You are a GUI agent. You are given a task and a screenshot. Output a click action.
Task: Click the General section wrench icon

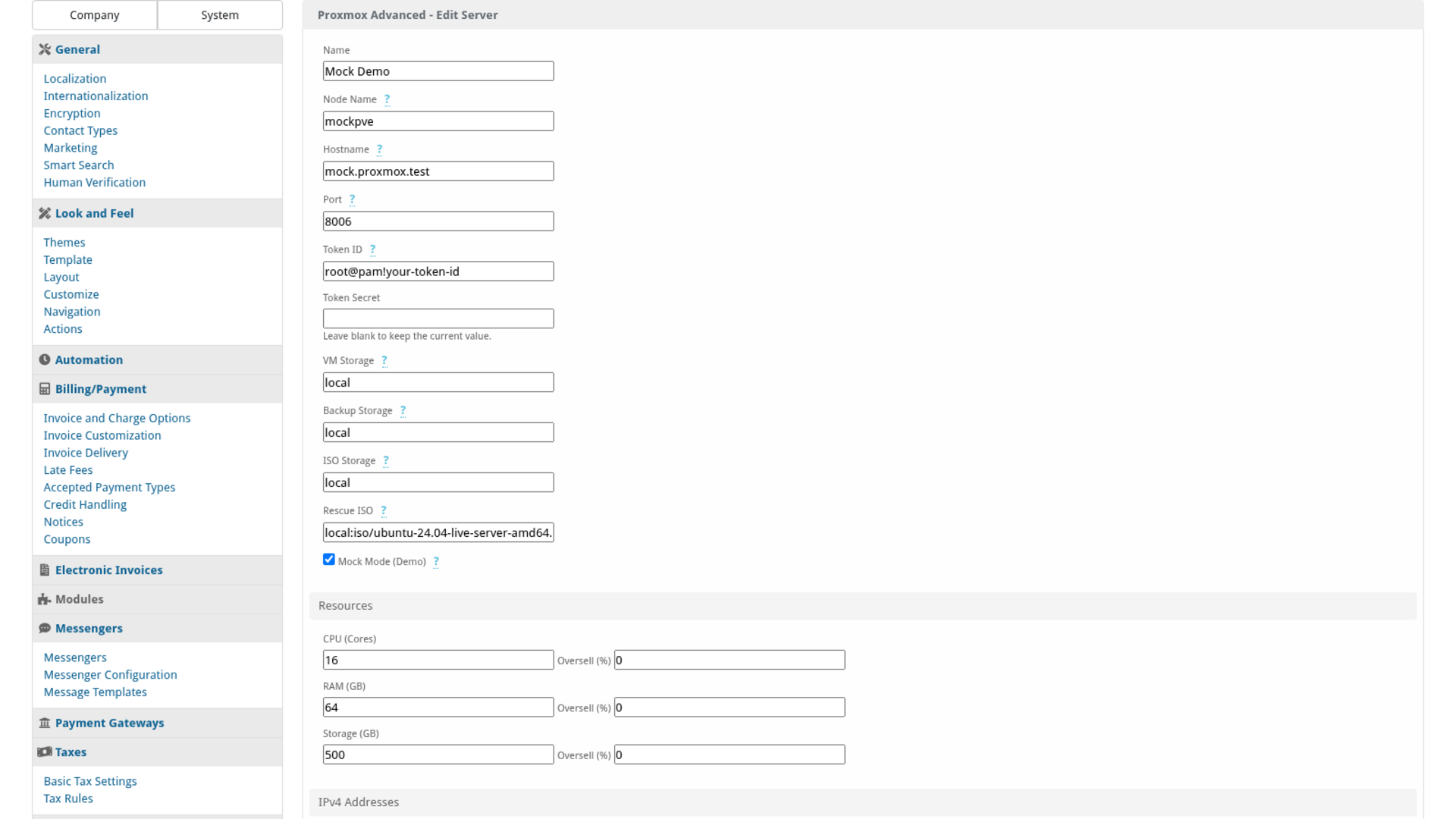pyautogui.click(x=45, y=49)
